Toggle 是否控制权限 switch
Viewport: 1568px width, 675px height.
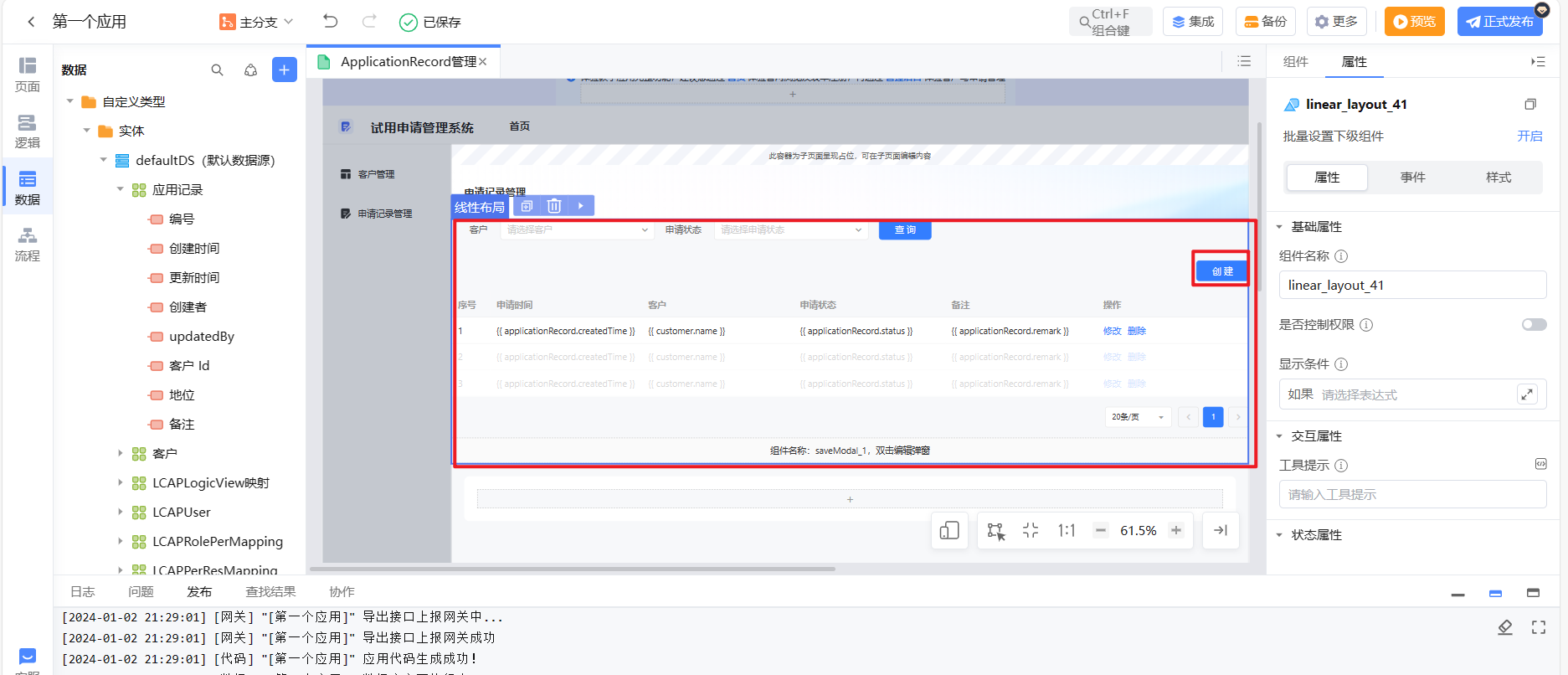tap(1534, 325)
